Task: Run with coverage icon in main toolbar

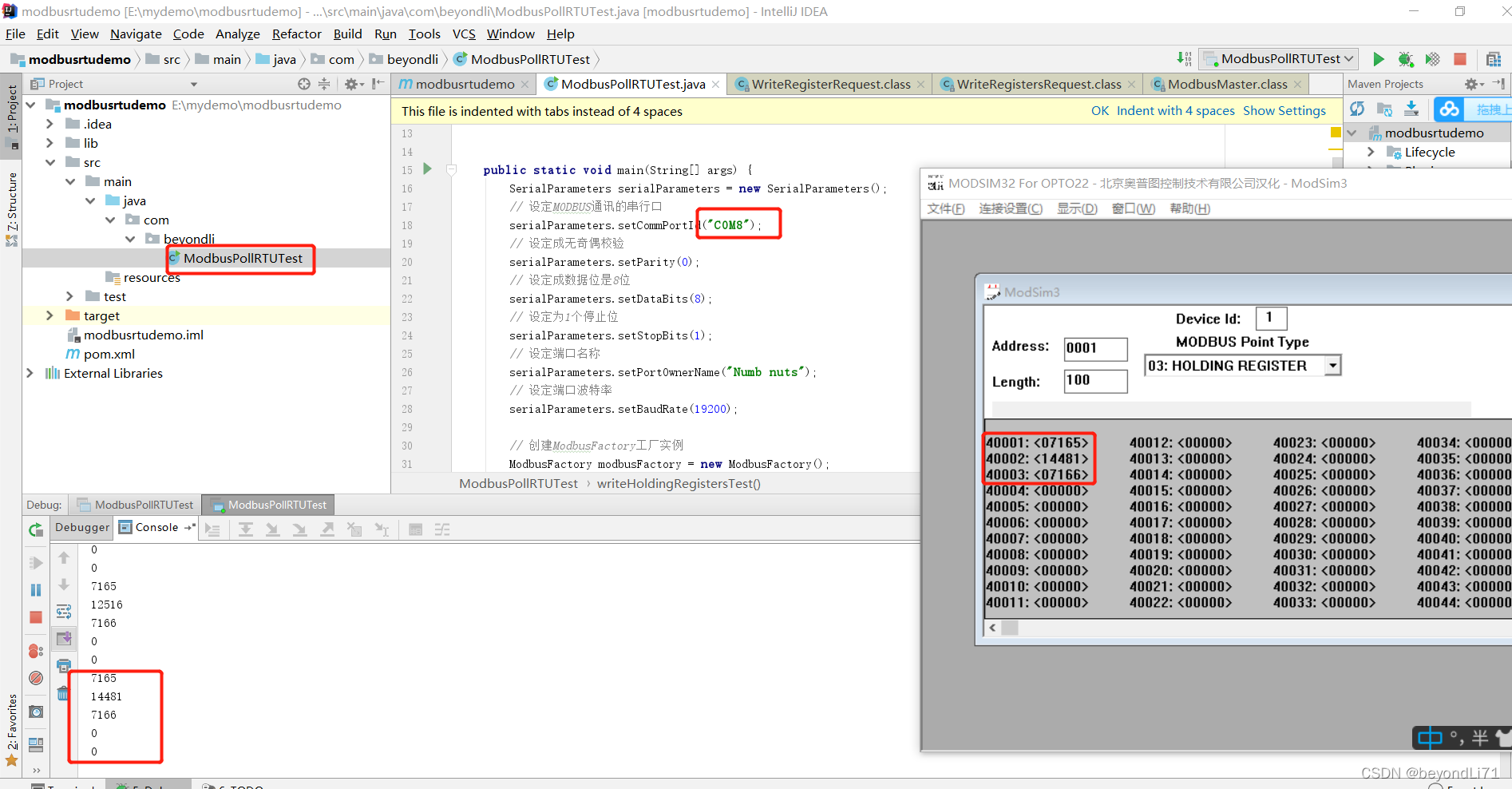Action: point(1433,59)
